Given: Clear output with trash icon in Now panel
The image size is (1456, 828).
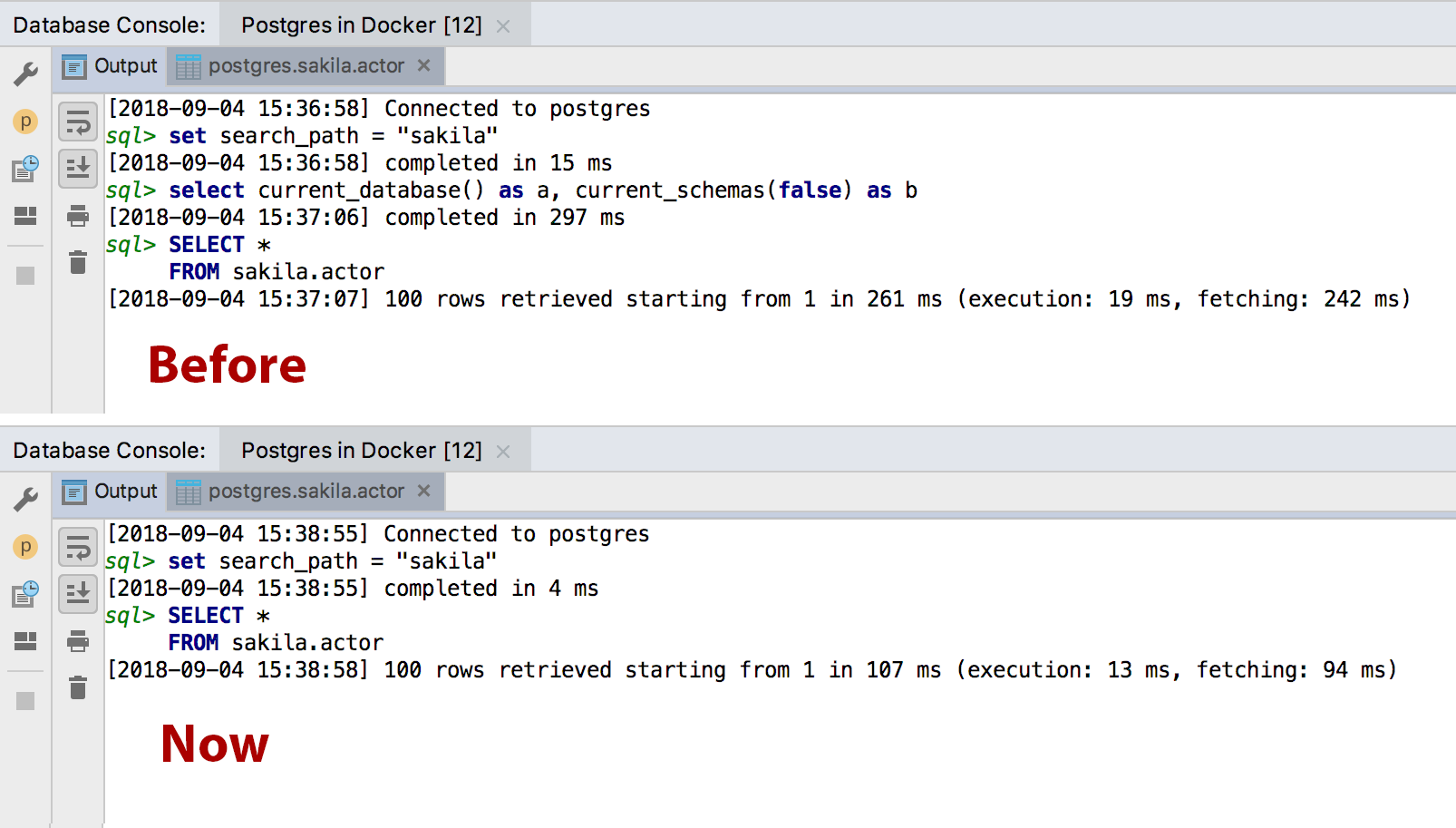Looking at the screenshot, I should tap(78, 688).
